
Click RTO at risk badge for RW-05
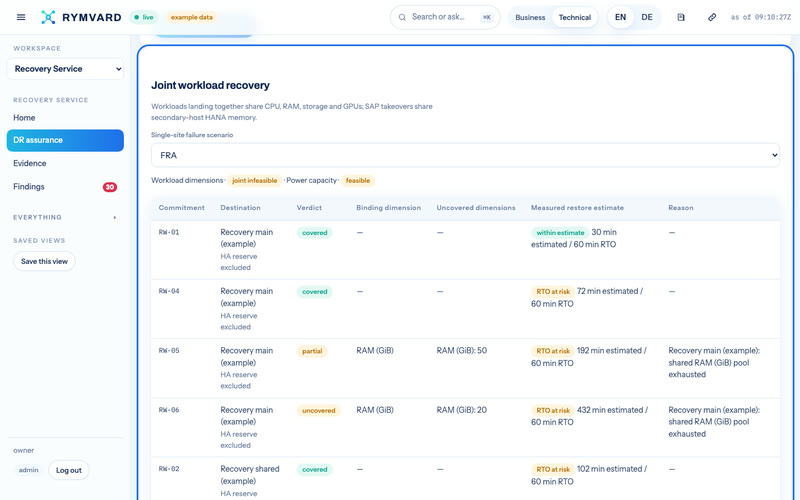[x=553, y=351]
